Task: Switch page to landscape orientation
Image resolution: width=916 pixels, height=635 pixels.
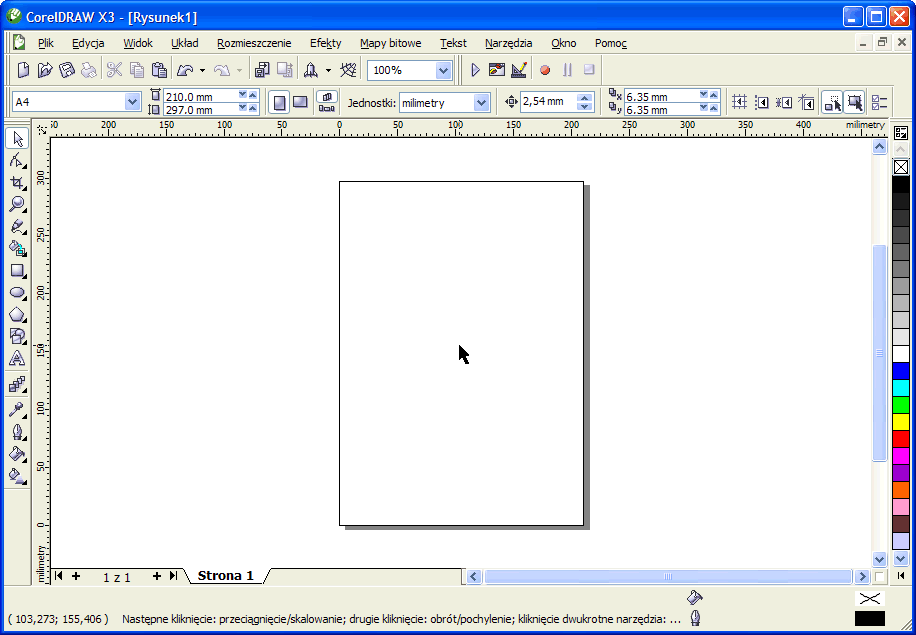Action: pos(300,102)
